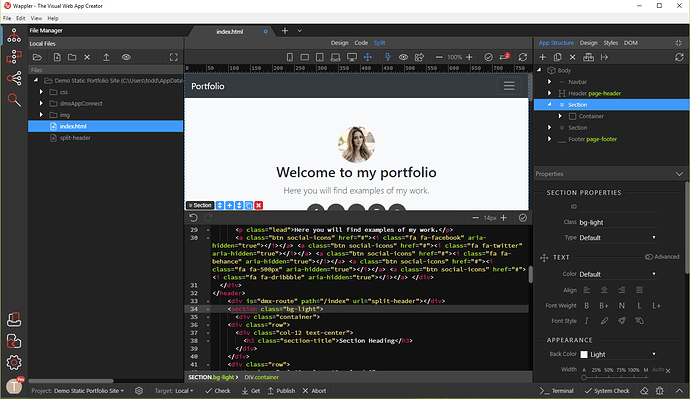Add a new element in App Structure

[x=543, y=57]
